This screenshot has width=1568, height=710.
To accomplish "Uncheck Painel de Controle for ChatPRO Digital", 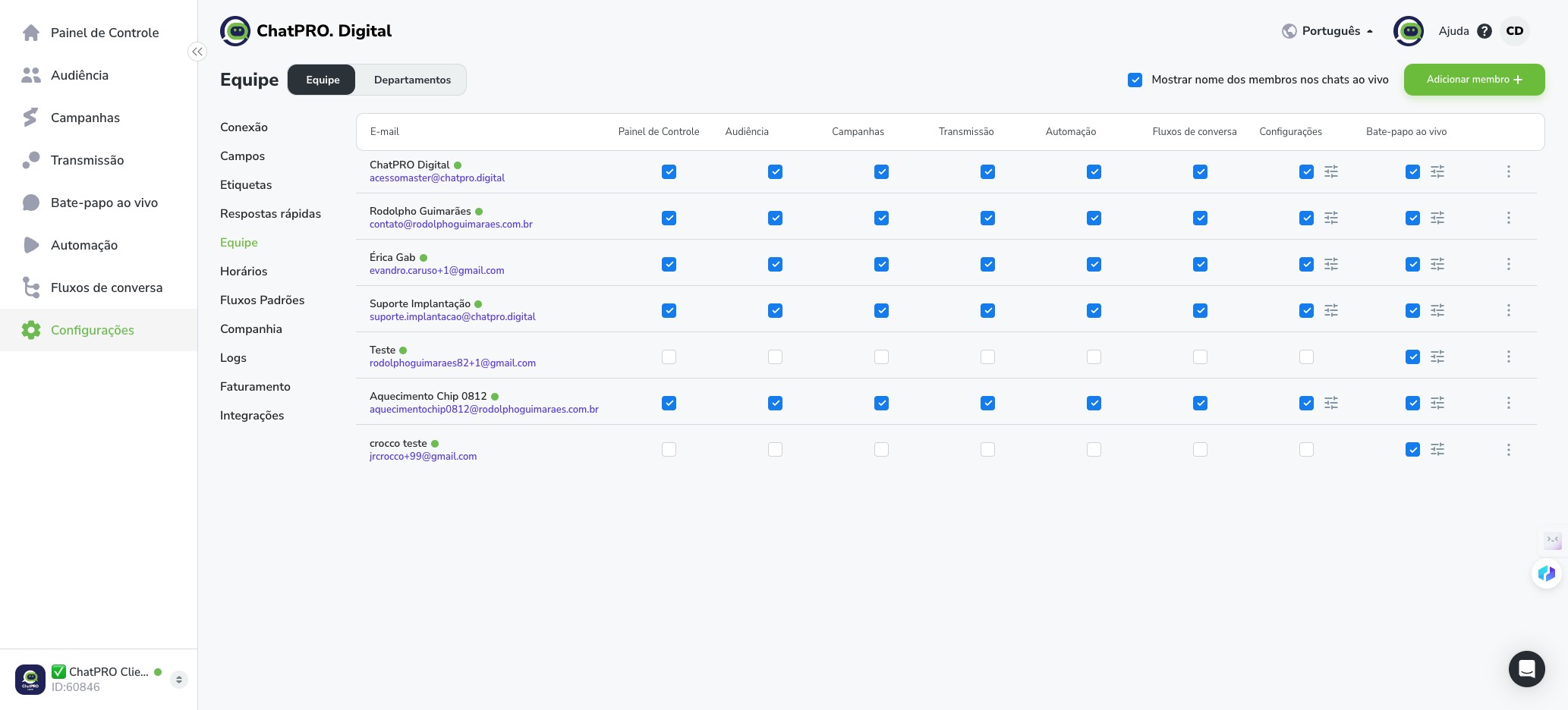I will [x=669, y=172].
